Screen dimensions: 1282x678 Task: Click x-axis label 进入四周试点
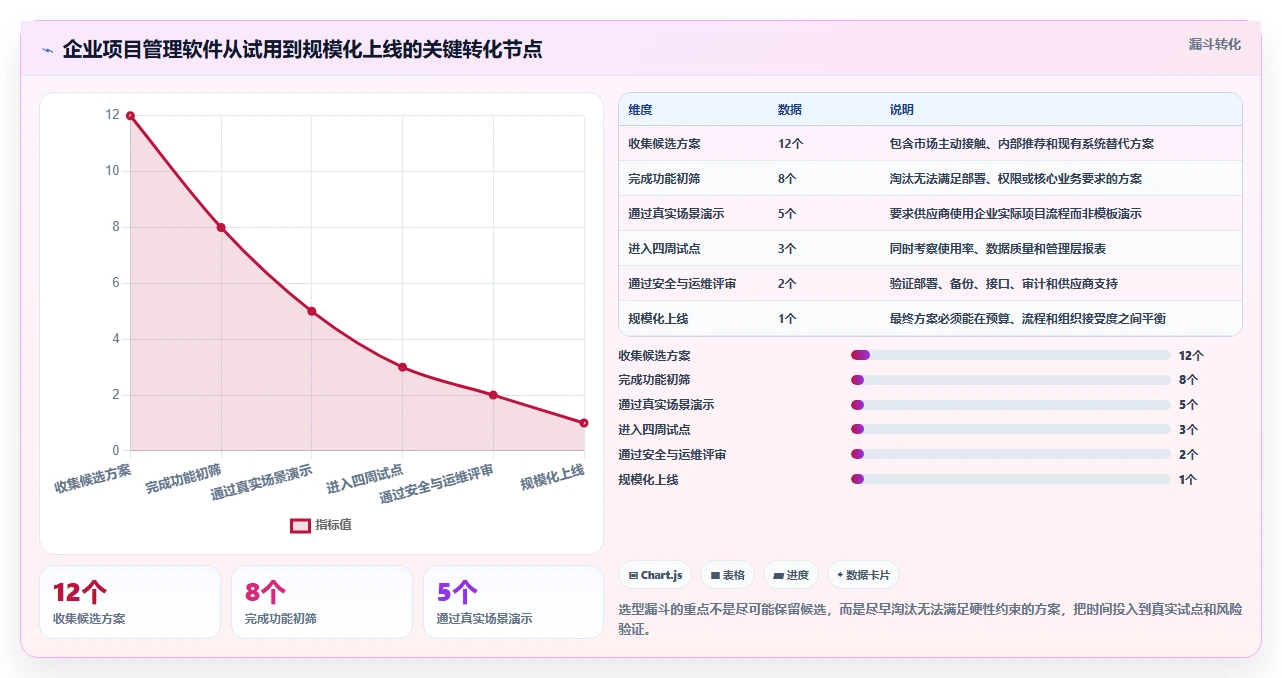365,479
